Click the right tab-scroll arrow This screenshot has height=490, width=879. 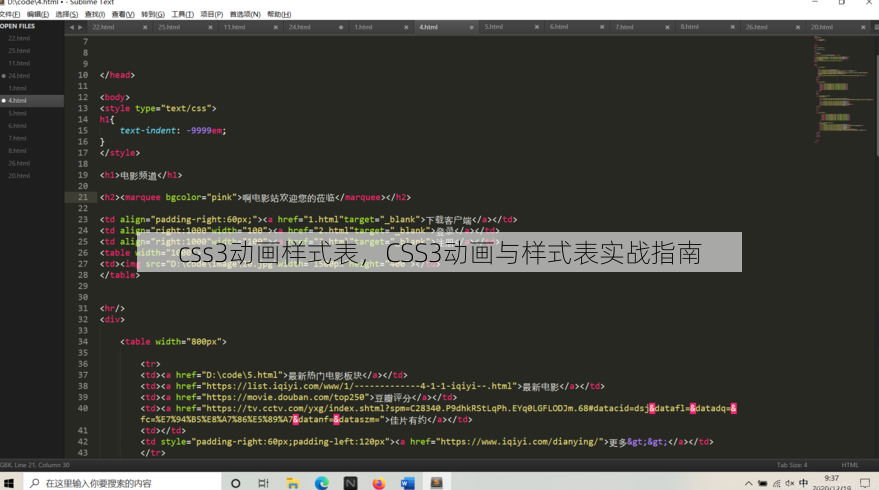click(80, 27)
